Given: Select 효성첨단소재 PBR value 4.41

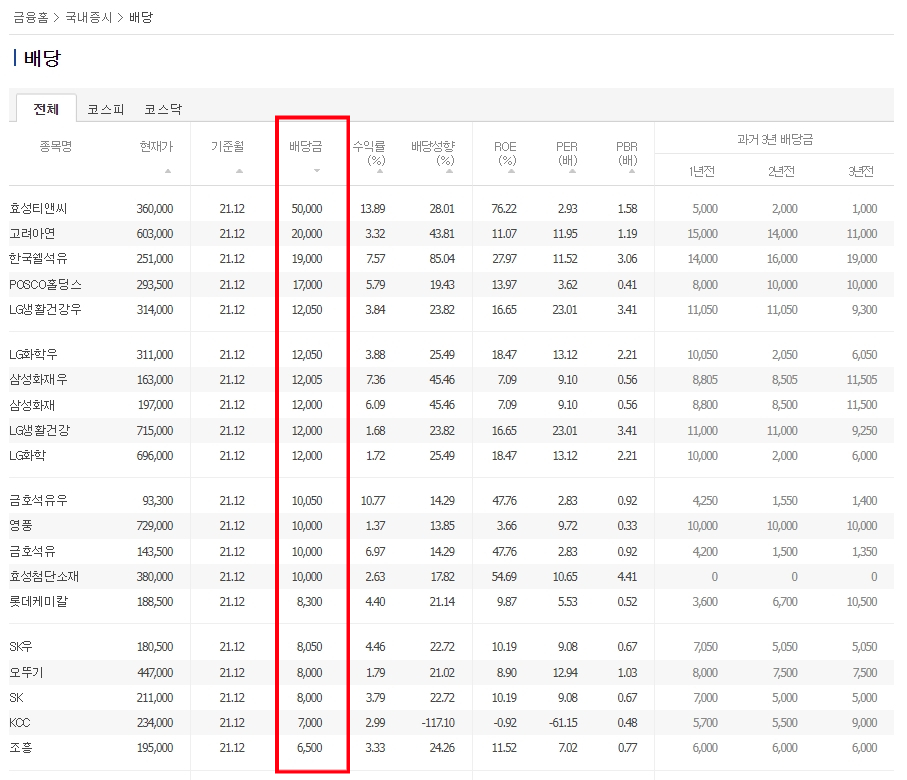Looking at the screenshot, I should (627, 576).
